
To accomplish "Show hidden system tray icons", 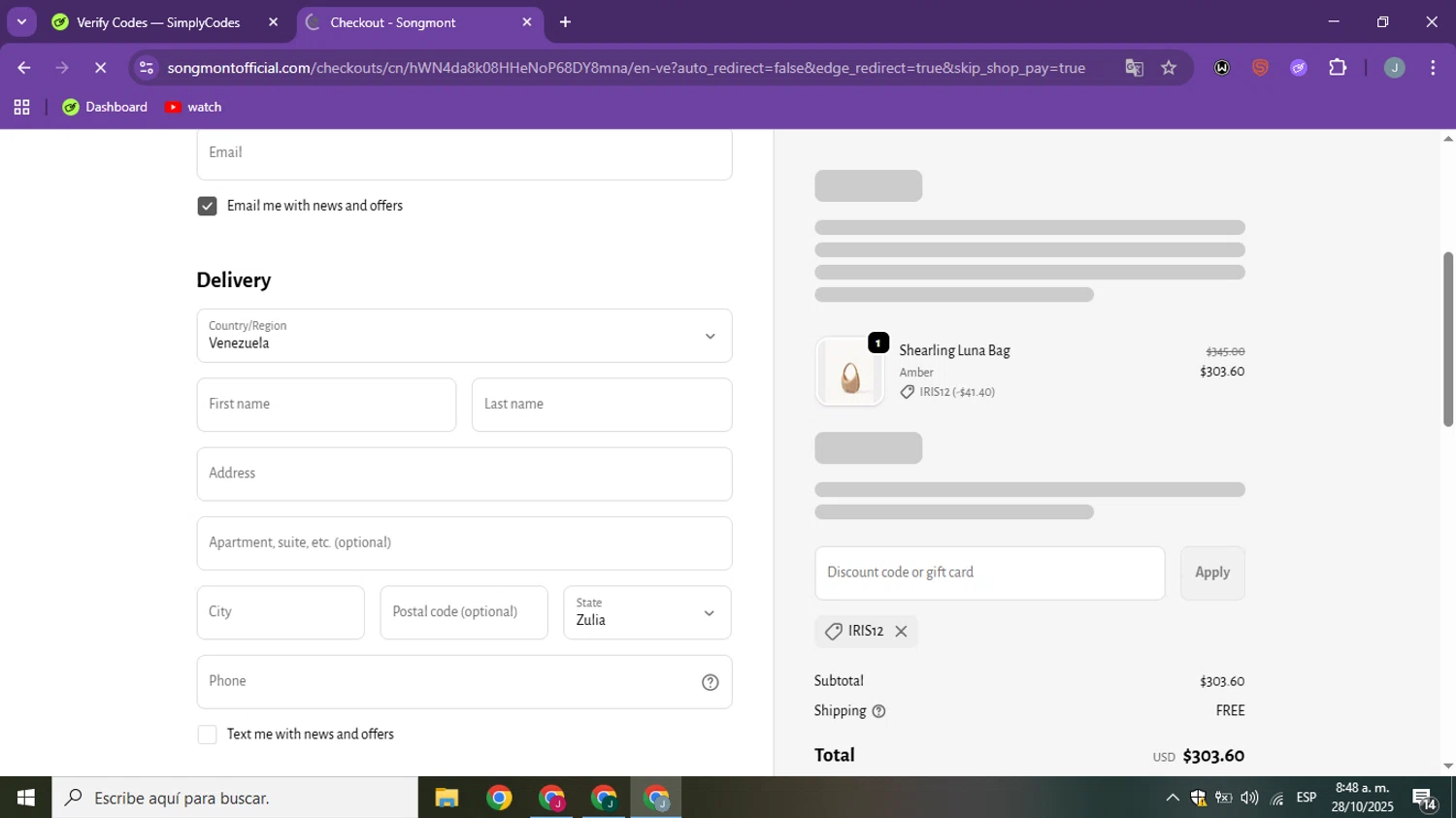I will (x=1173, y=798).
